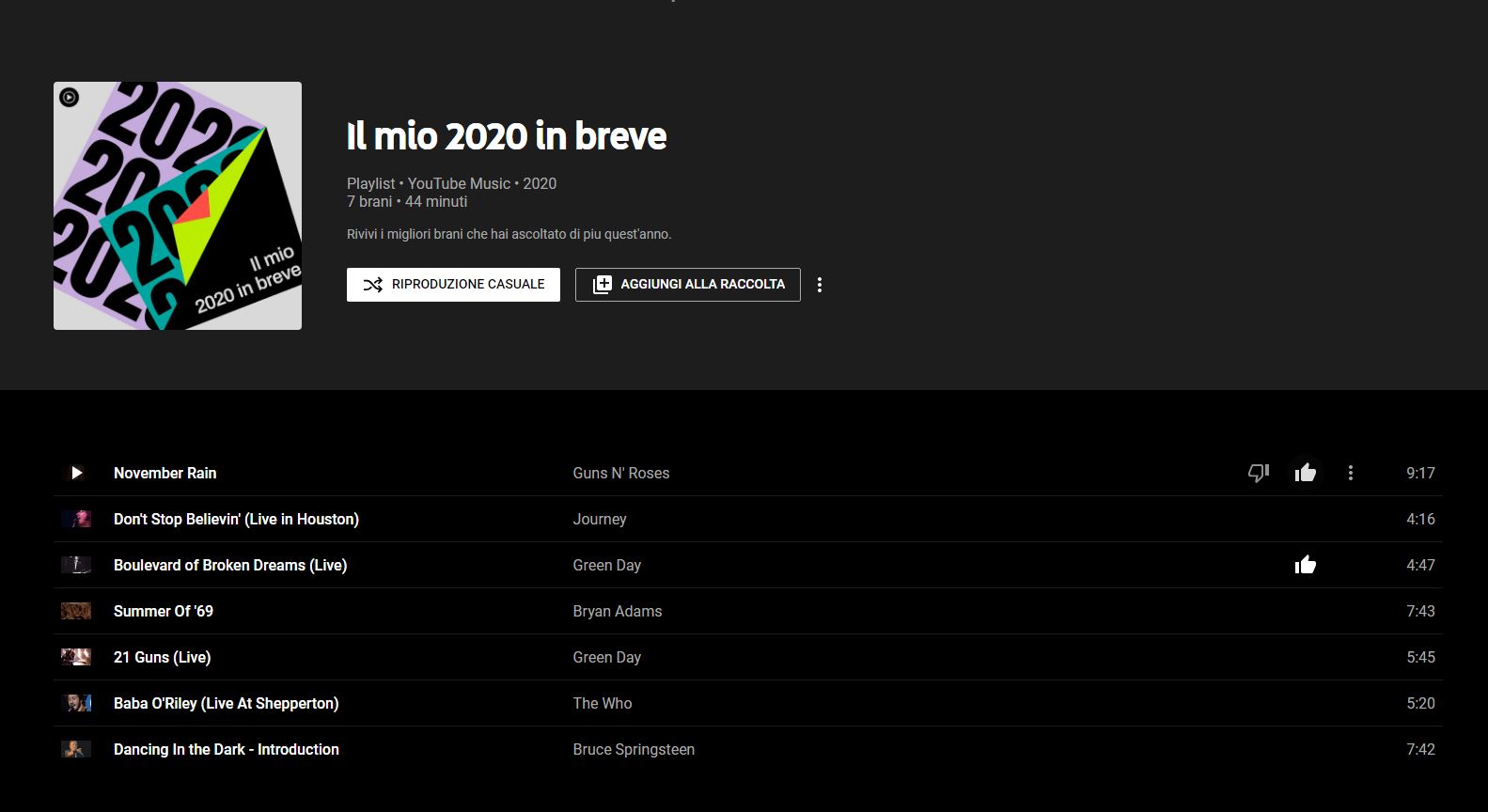Click the 5:45 duration of 21 Guns

(1420, 657)
